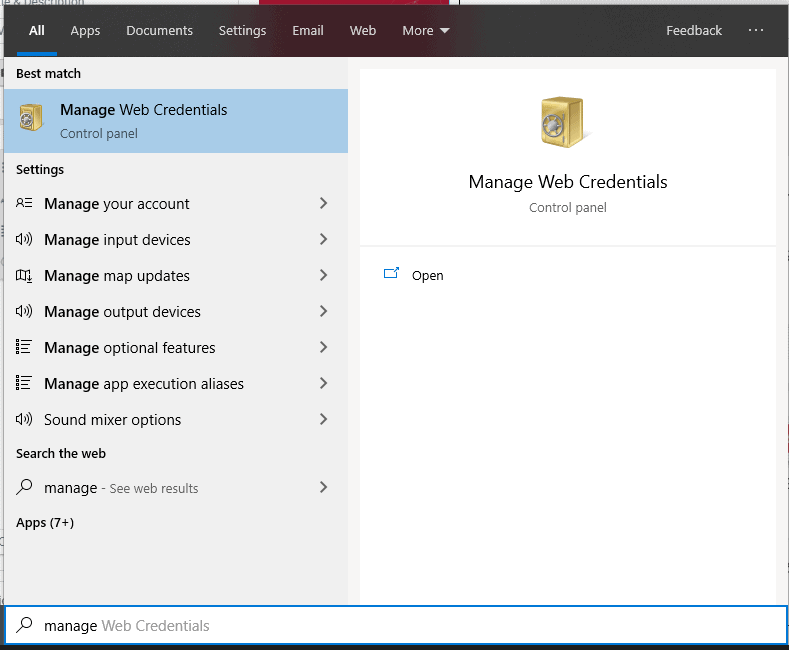
Task: Select Manage app execution aliases result
Action: (x=144, y=384)
